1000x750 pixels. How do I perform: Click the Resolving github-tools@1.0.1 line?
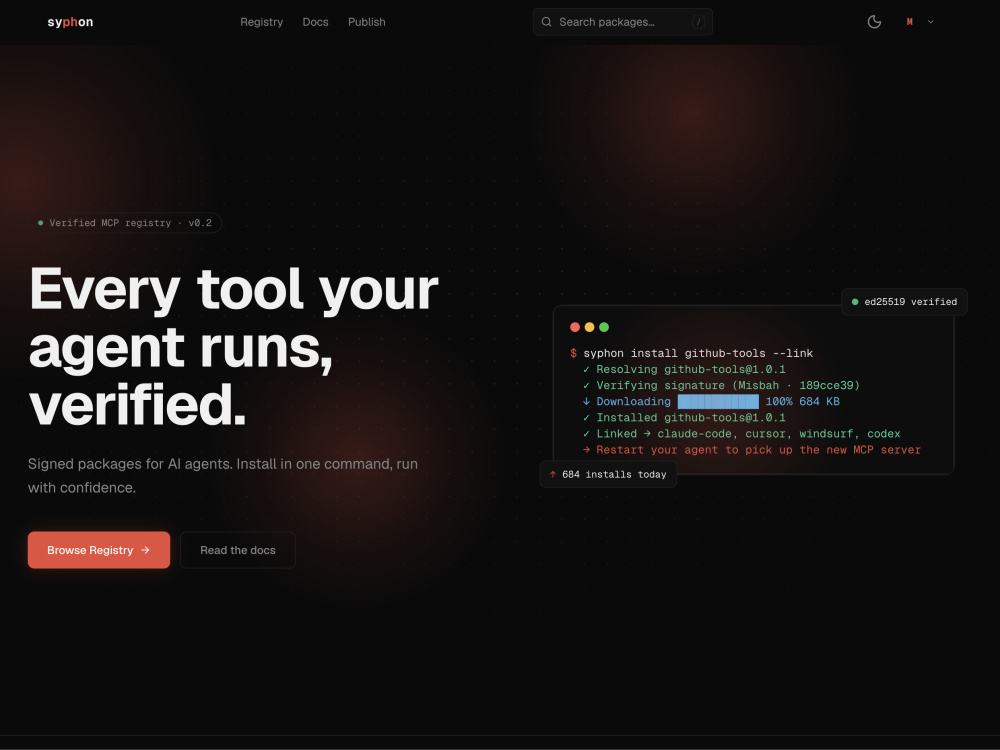pos(684,369)
